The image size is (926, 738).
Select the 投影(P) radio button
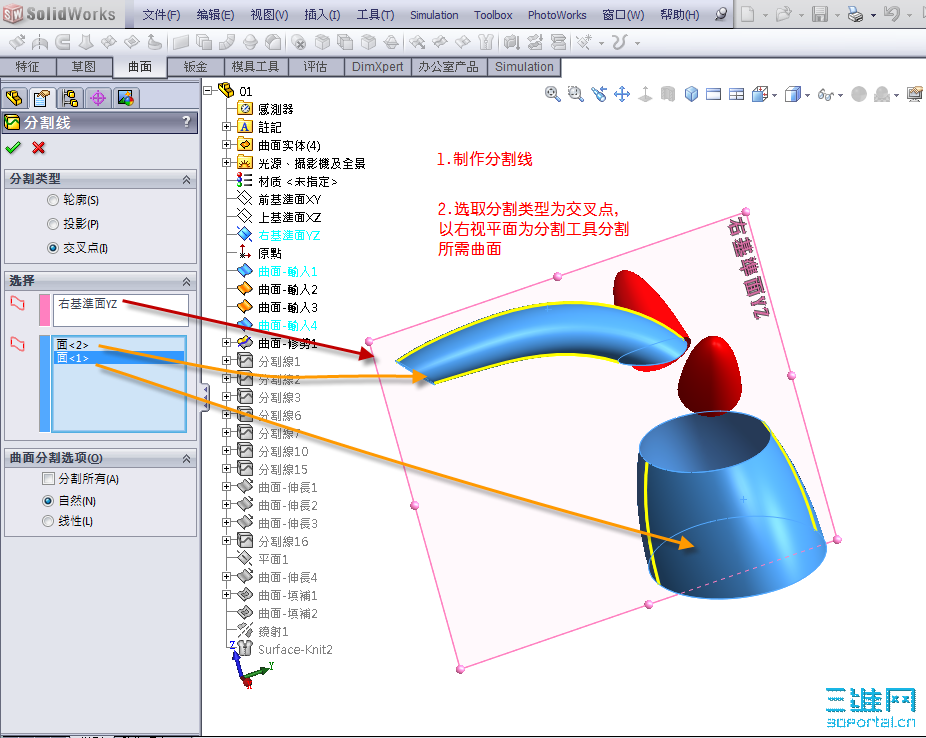pyautogui.click(x=53, y=224)
